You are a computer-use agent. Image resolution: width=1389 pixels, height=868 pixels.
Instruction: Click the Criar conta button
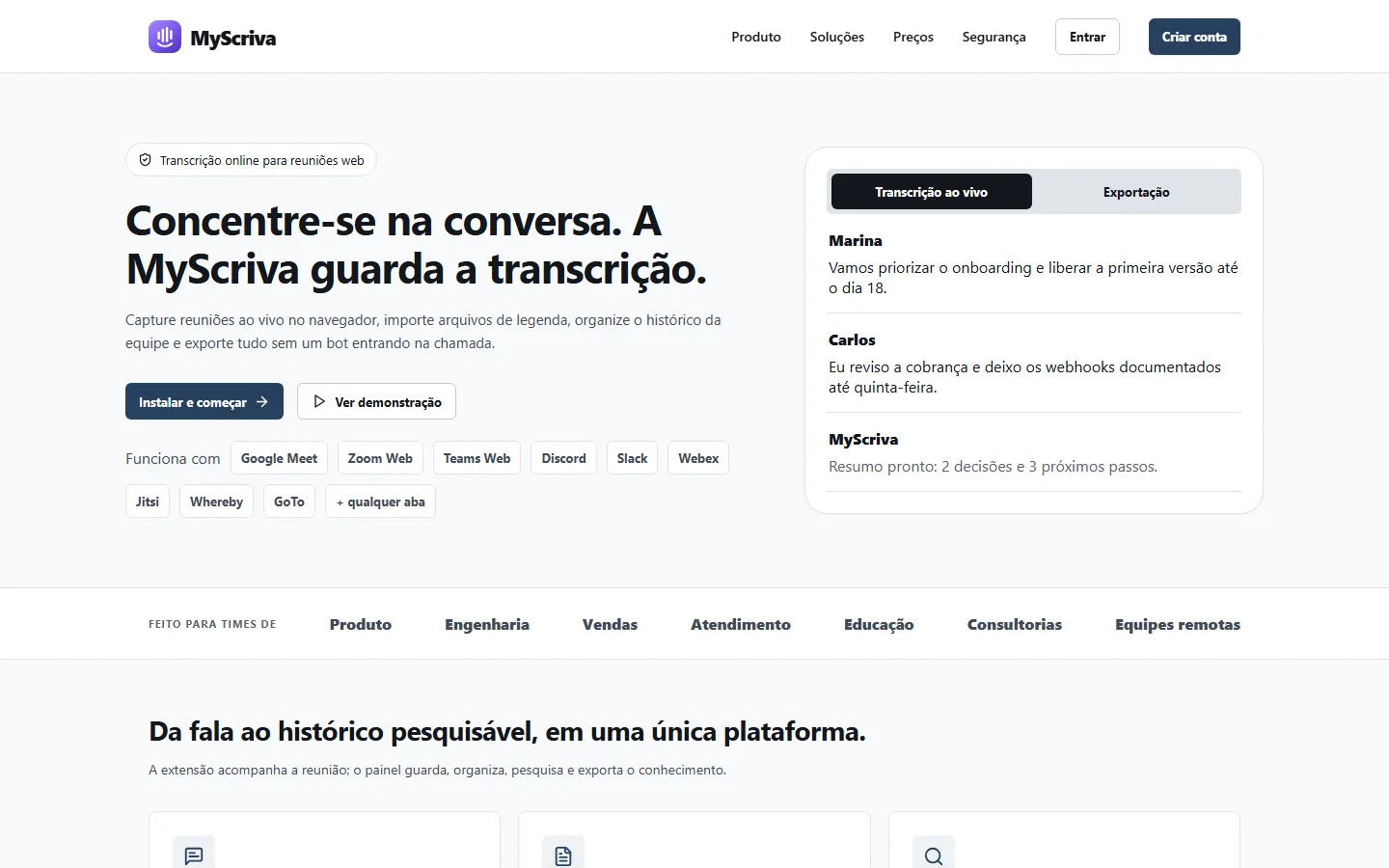click(x=1194, y=37)
